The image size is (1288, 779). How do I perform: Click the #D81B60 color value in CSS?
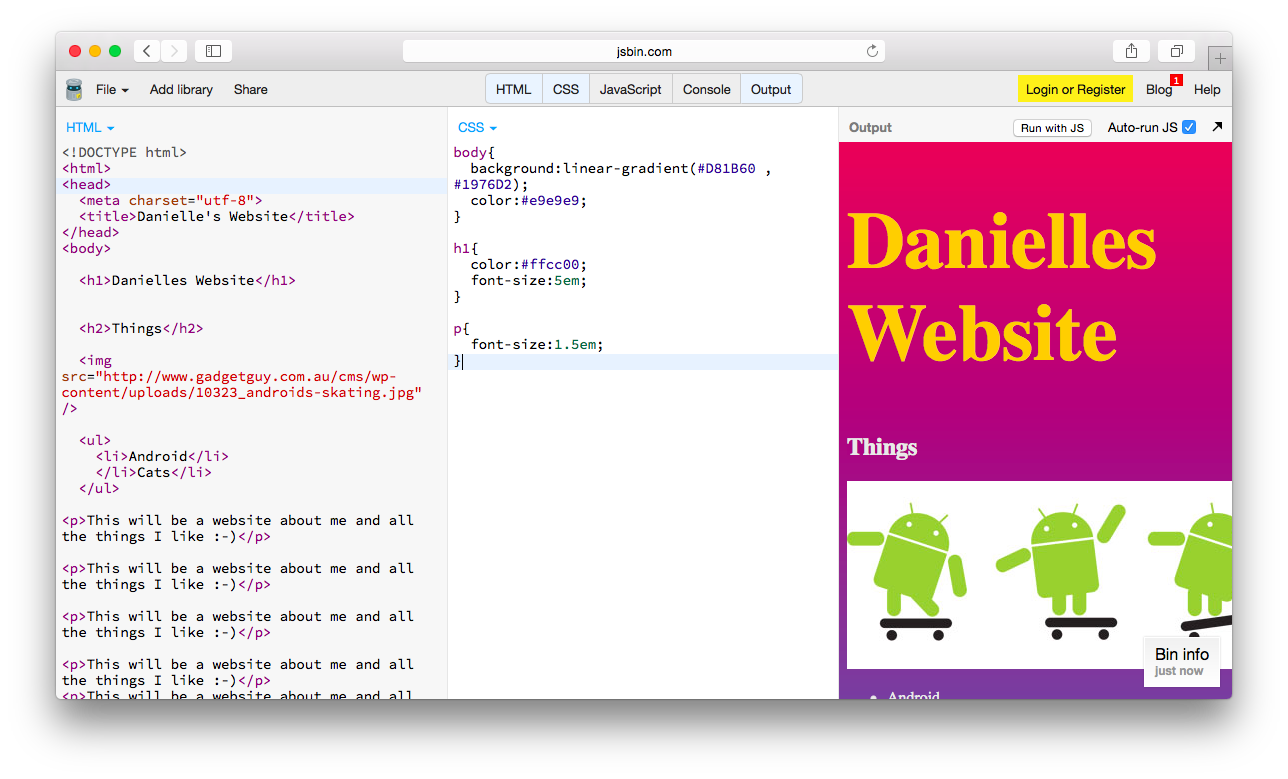point(727,168)
